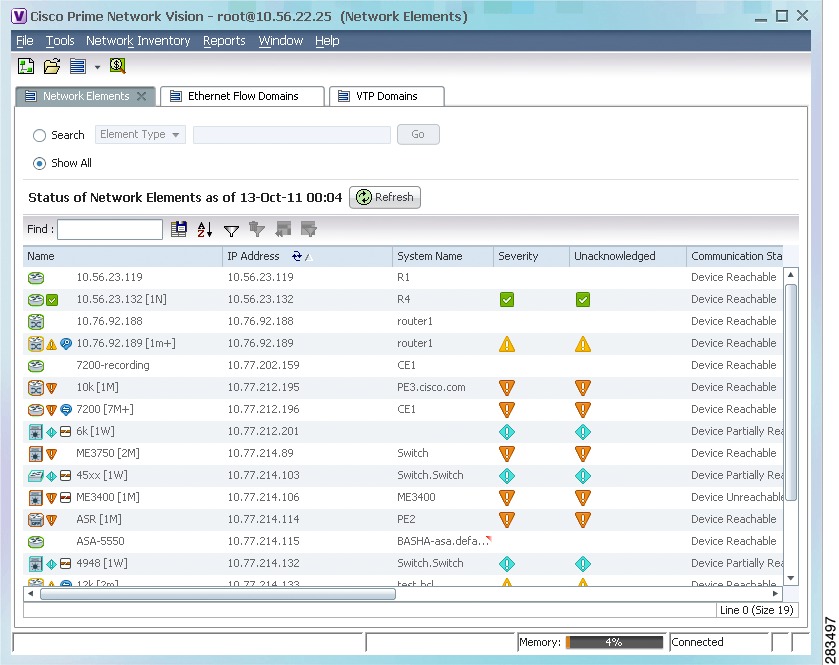Open the Help menu

327,41
